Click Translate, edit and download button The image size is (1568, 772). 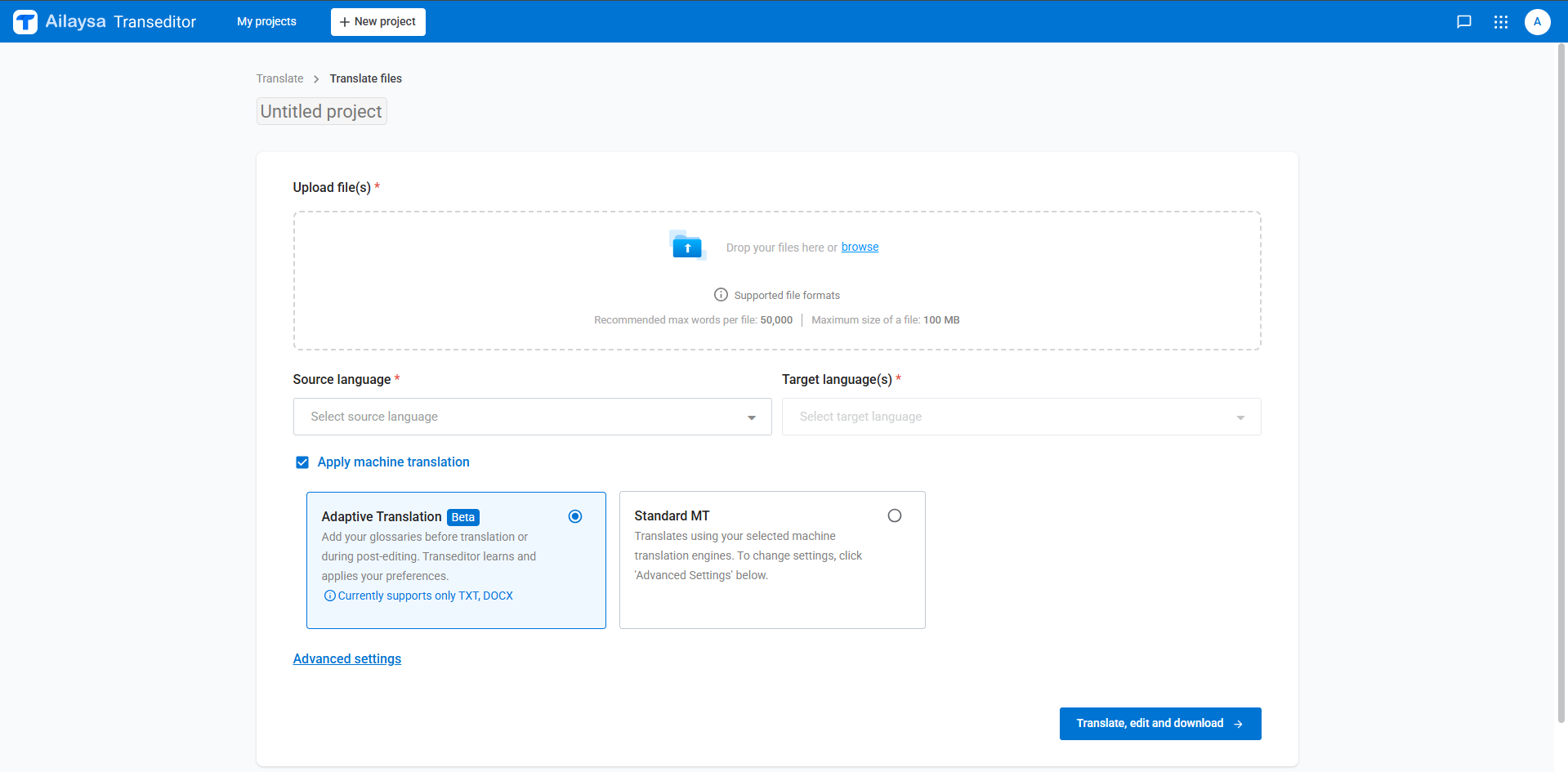1160,724
